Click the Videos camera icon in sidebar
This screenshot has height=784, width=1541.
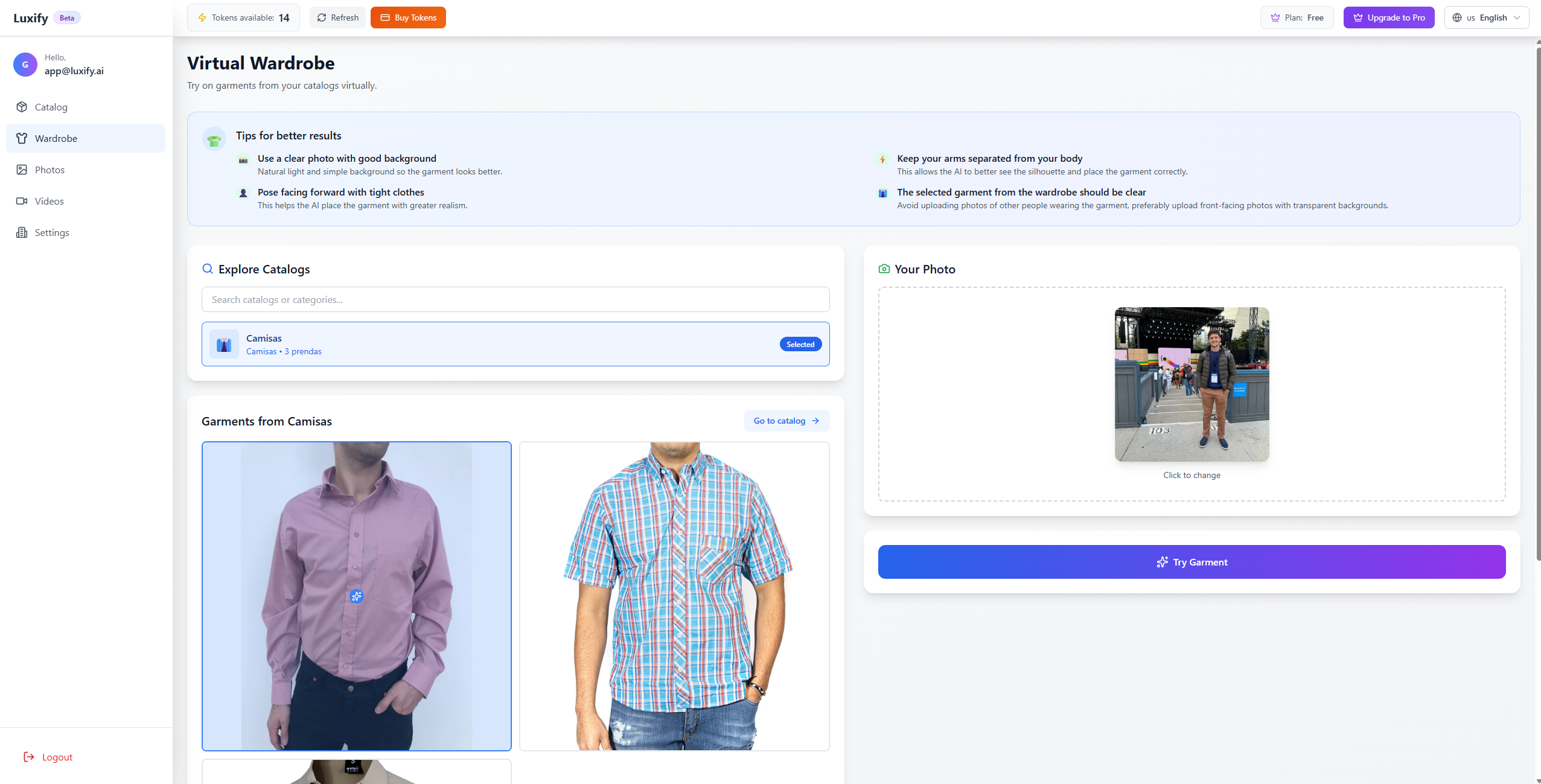pos(22,201)
